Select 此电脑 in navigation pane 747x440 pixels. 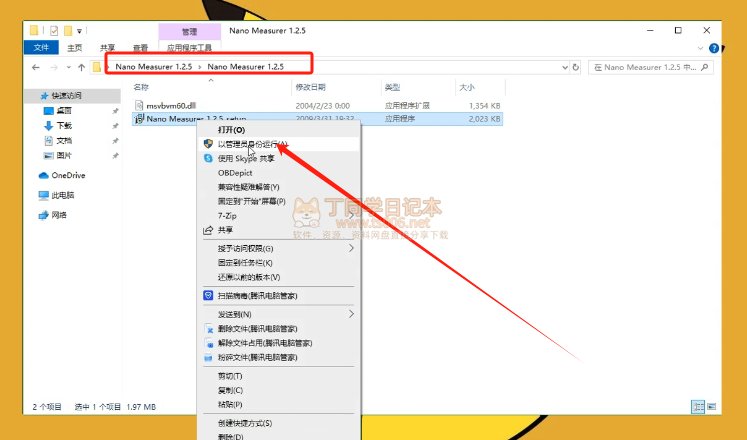[62, 195]
